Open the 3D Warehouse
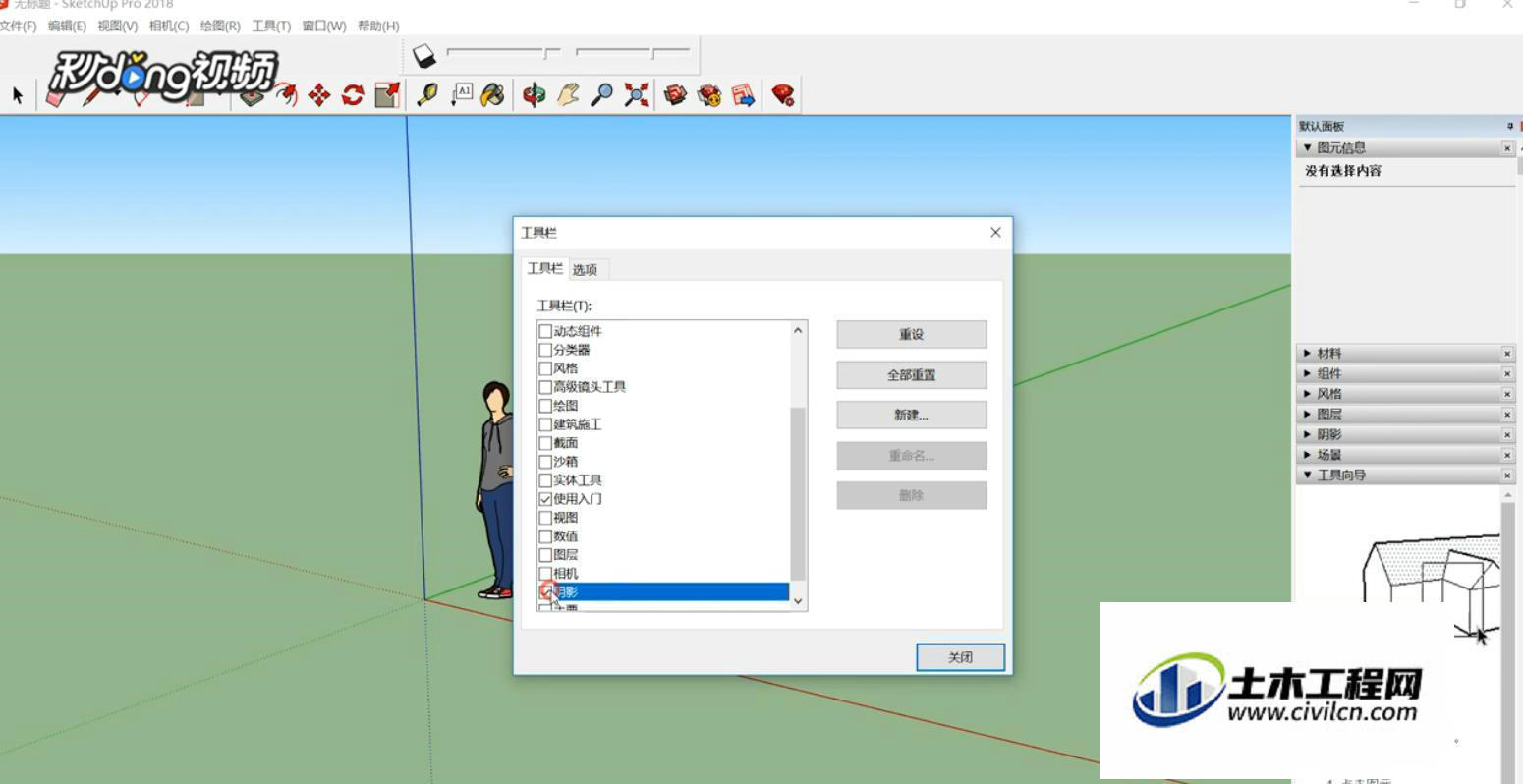The height and width of the screenshot is (784, 1523). (675, 94)
